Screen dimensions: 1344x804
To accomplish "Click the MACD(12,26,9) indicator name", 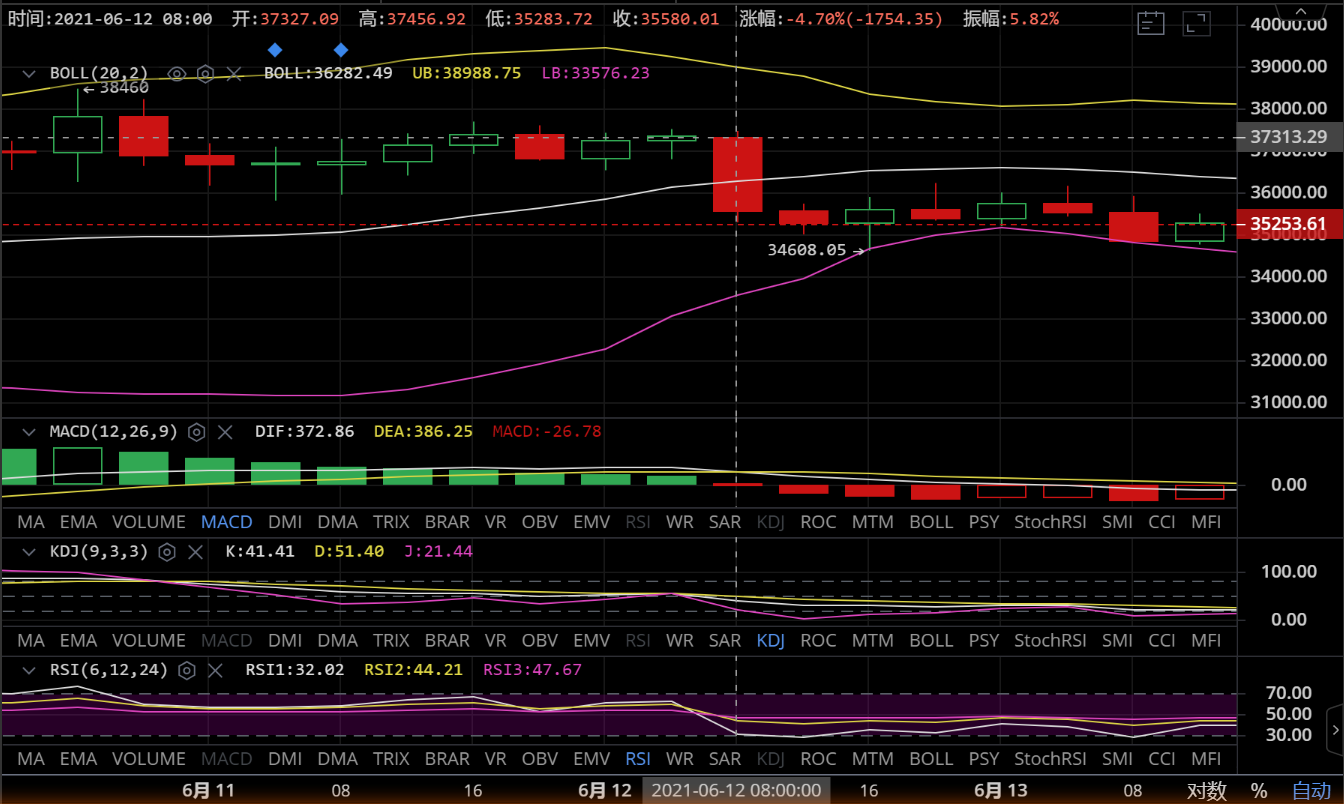I will tap(114, 432).
